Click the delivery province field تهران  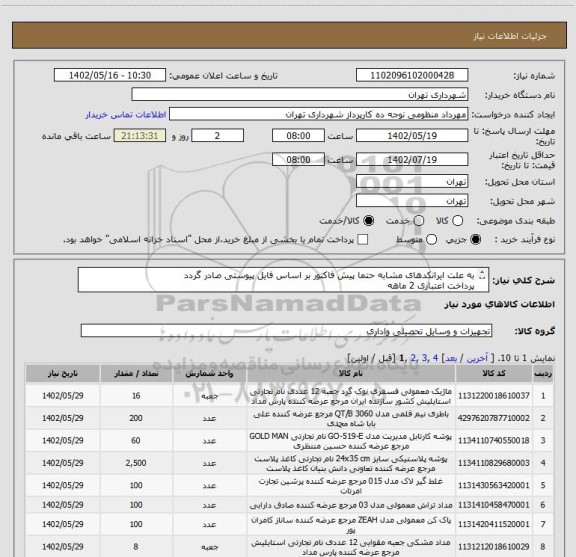click(412, 182)
